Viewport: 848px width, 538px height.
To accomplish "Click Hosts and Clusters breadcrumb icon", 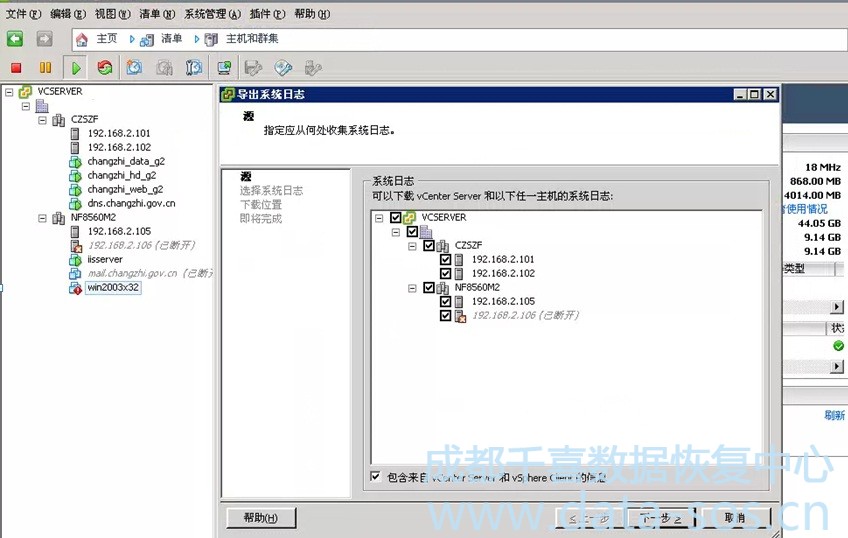I will coord(211,39).
